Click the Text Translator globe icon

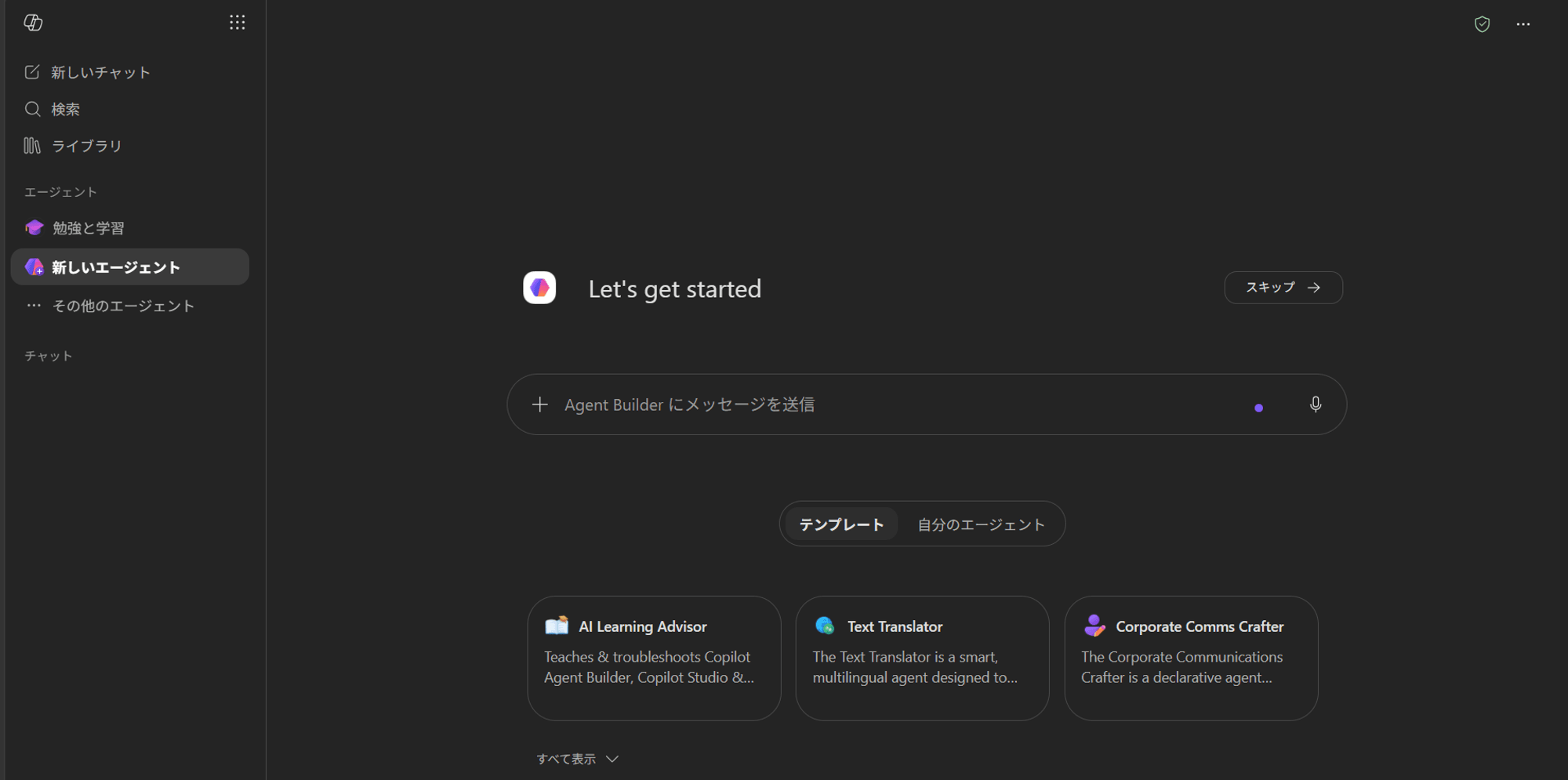point(825,626)
